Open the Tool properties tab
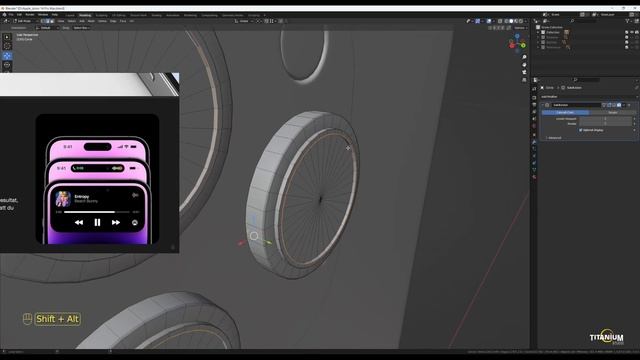The height and width of the screenshot is (360, 640). [x=534, y=89]
